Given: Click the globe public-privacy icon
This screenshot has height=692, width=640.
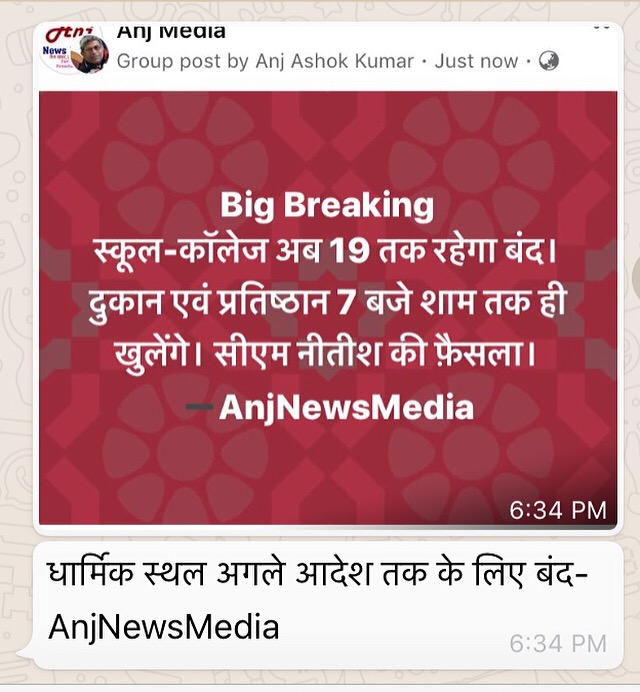Looking at the screenshot, I should click(549, 61).
